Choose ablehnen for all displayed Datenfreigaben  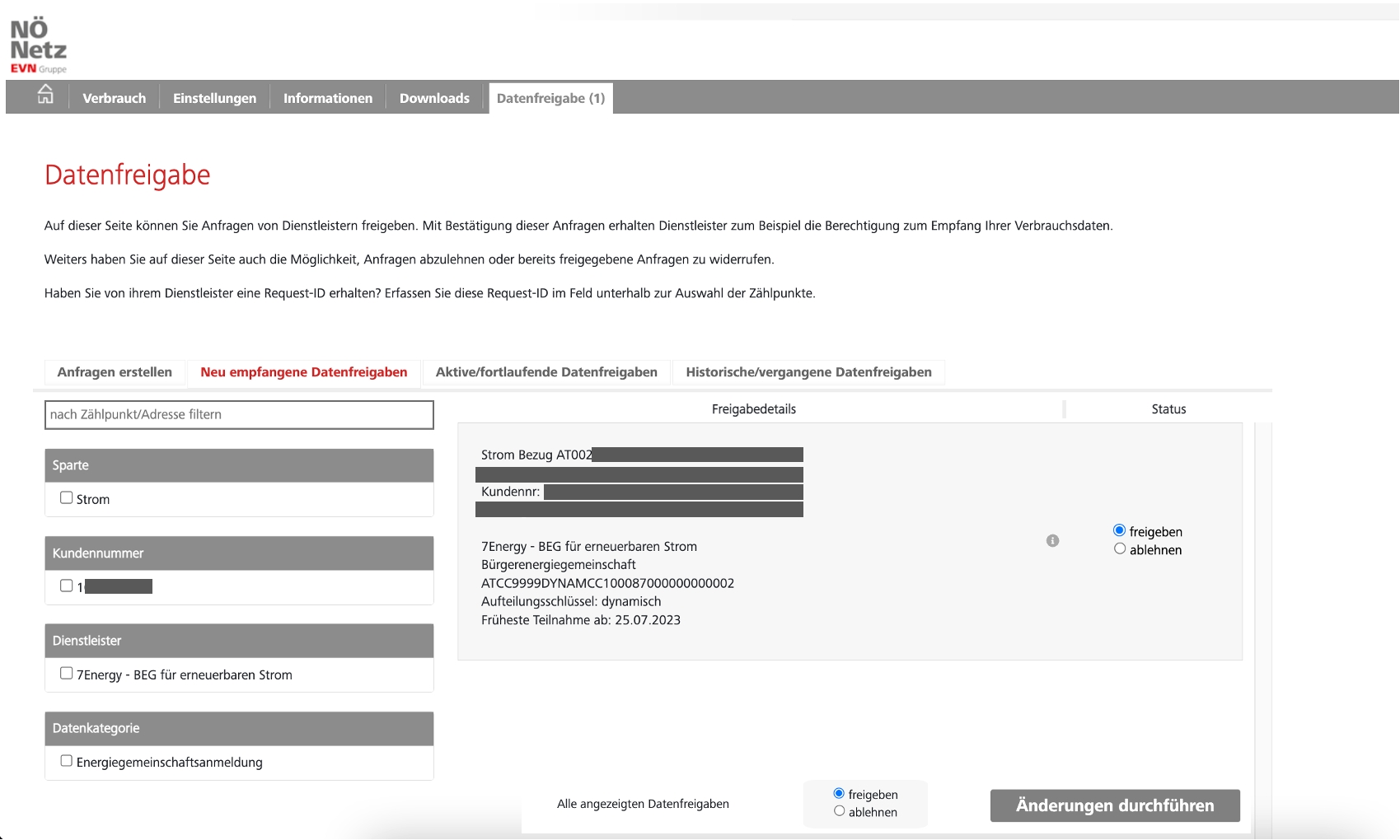pos(839,811)
